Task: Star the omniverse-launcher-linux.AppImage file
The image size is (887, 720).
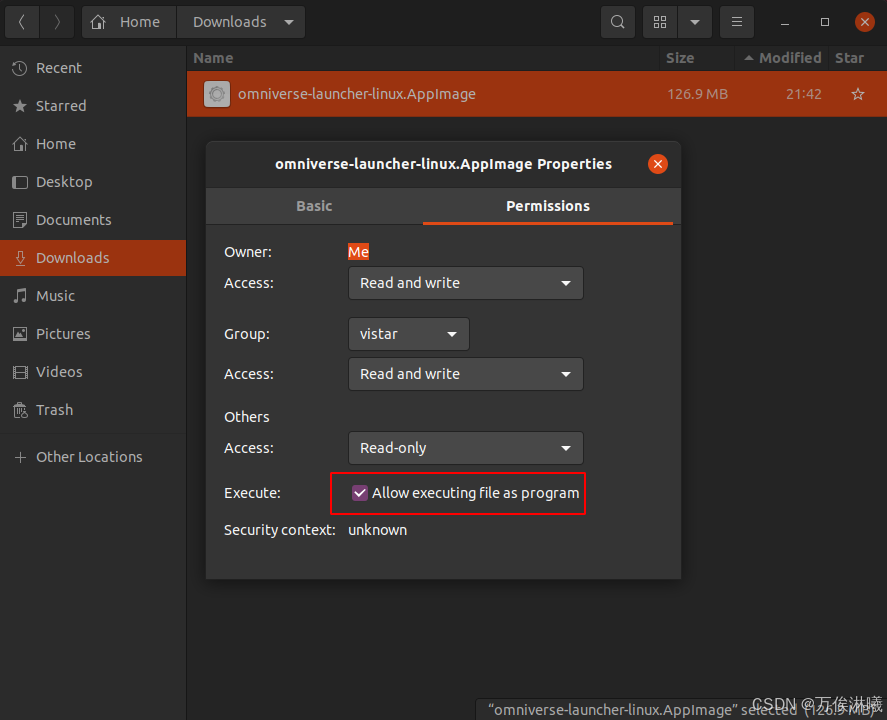Action: pyautogui.click(x=858, y=94)
